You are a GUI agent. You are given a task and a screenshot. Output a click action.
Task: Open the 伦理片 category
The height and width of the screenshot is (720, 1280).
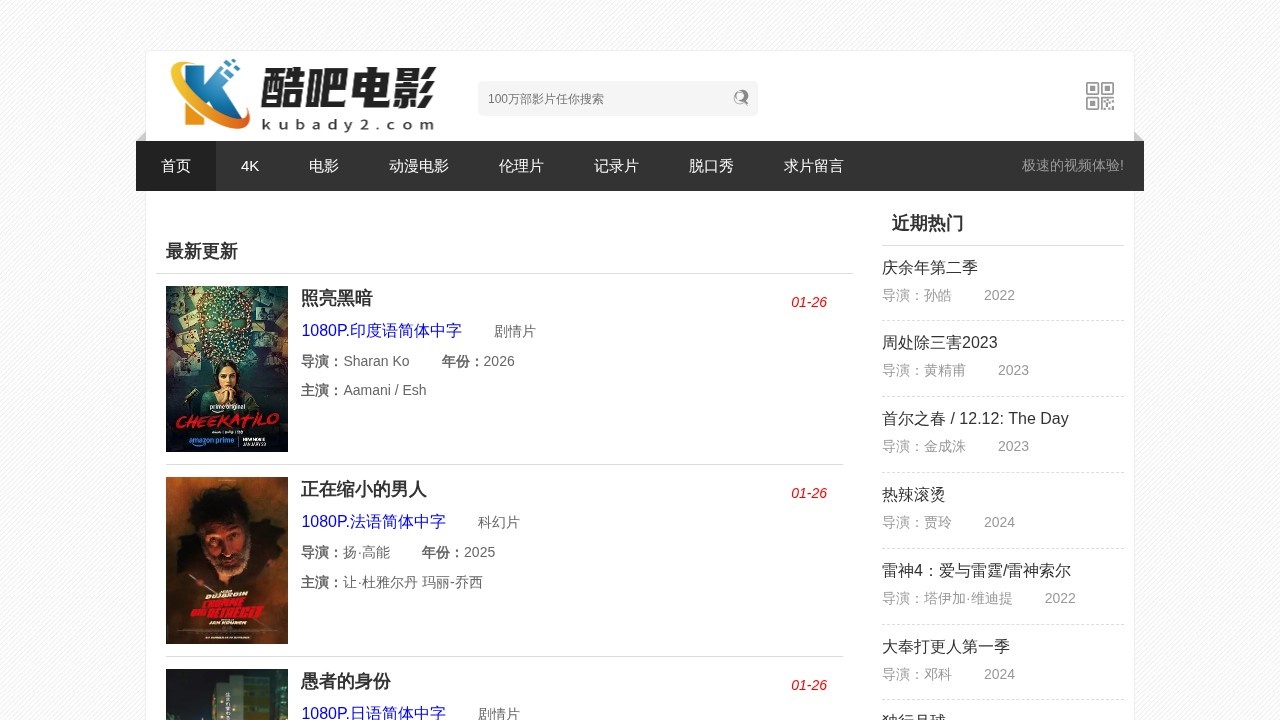pos(521,166)
